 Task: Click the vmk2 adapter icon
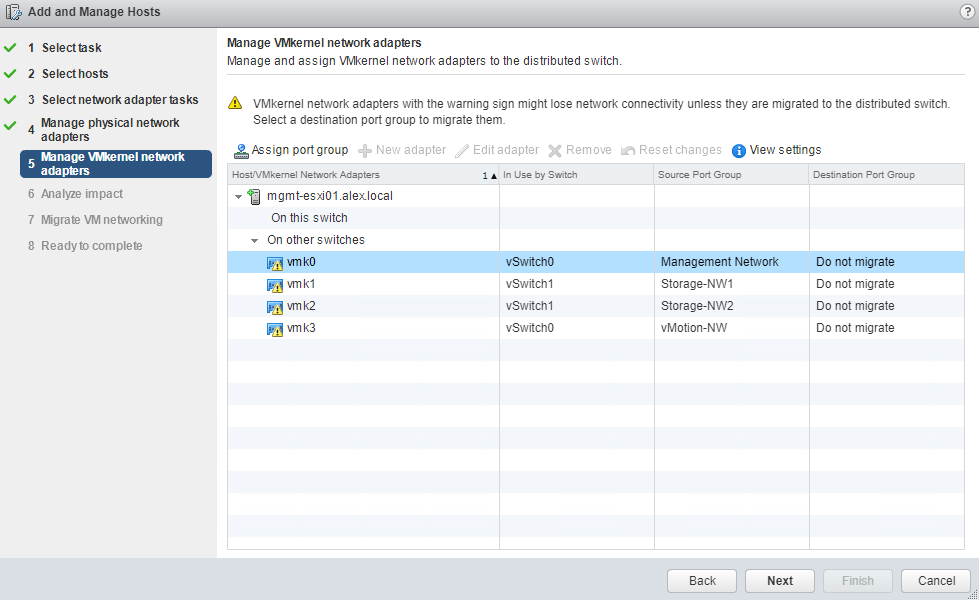pyautogui.click(x=275, y=307)
